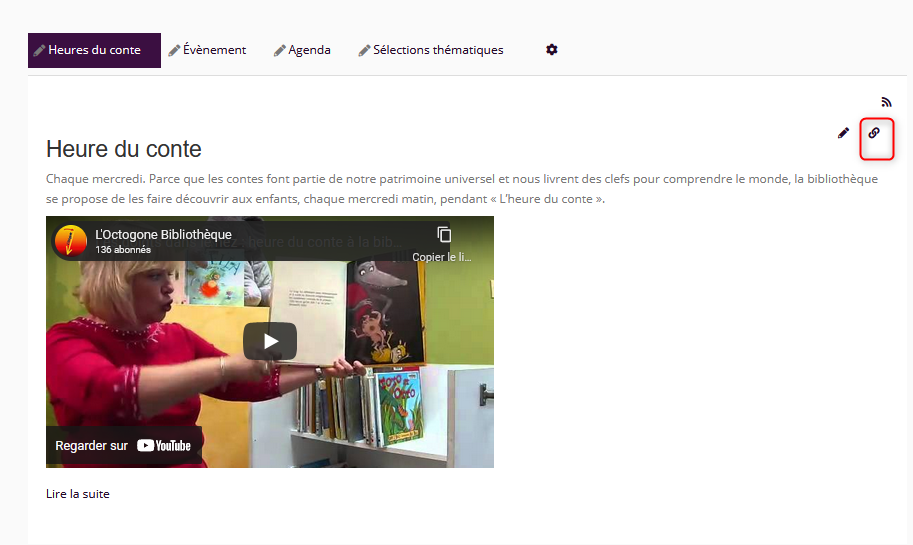Screen dimensions: 913x545
Task: Click the pencil edit icon near the article title
Action: tap(843, 133)
